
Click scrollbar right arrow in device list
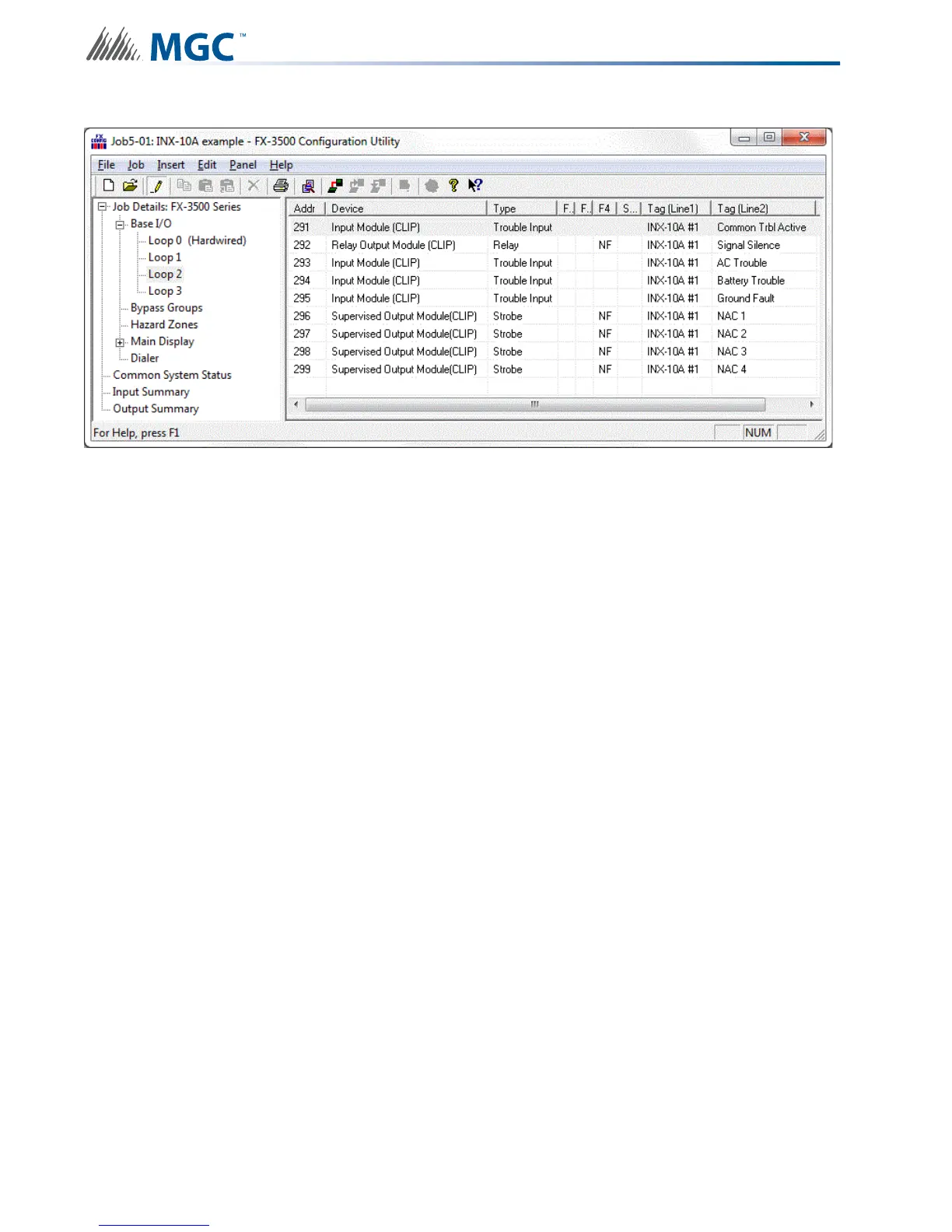coord(812,404)
